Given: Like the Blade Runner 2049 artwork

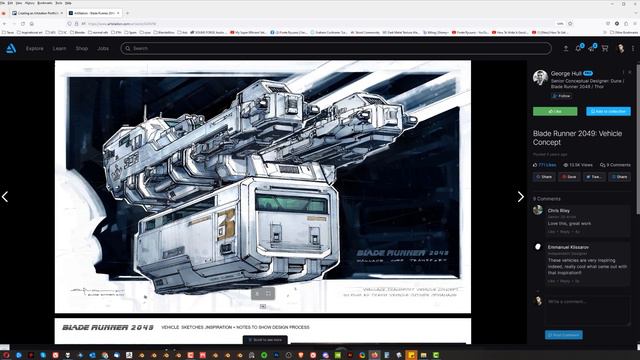Looking at the screenshot, I should click(555, 111).
